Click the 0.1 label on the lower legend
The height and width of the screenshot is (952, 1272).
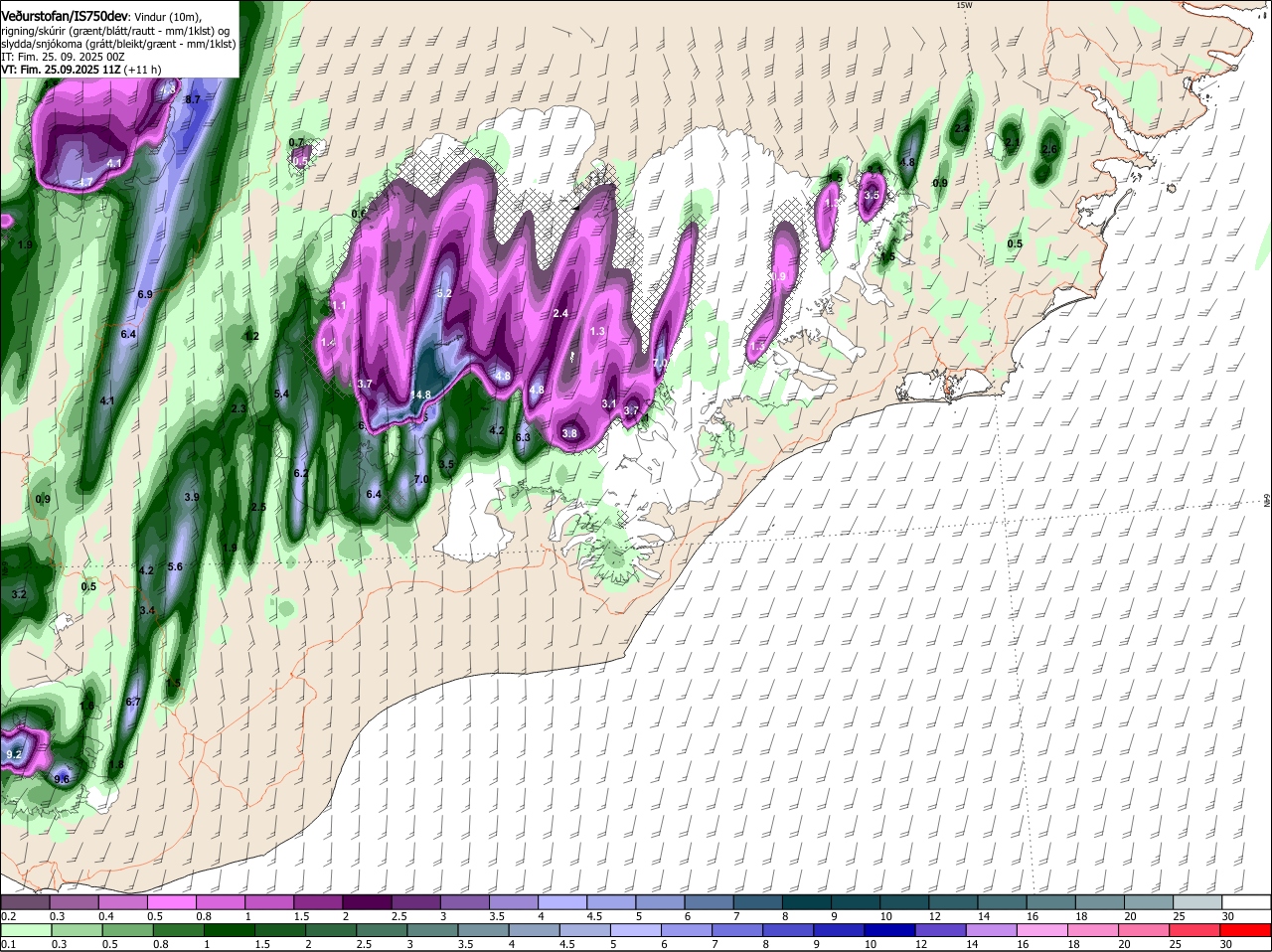point(8,944)
